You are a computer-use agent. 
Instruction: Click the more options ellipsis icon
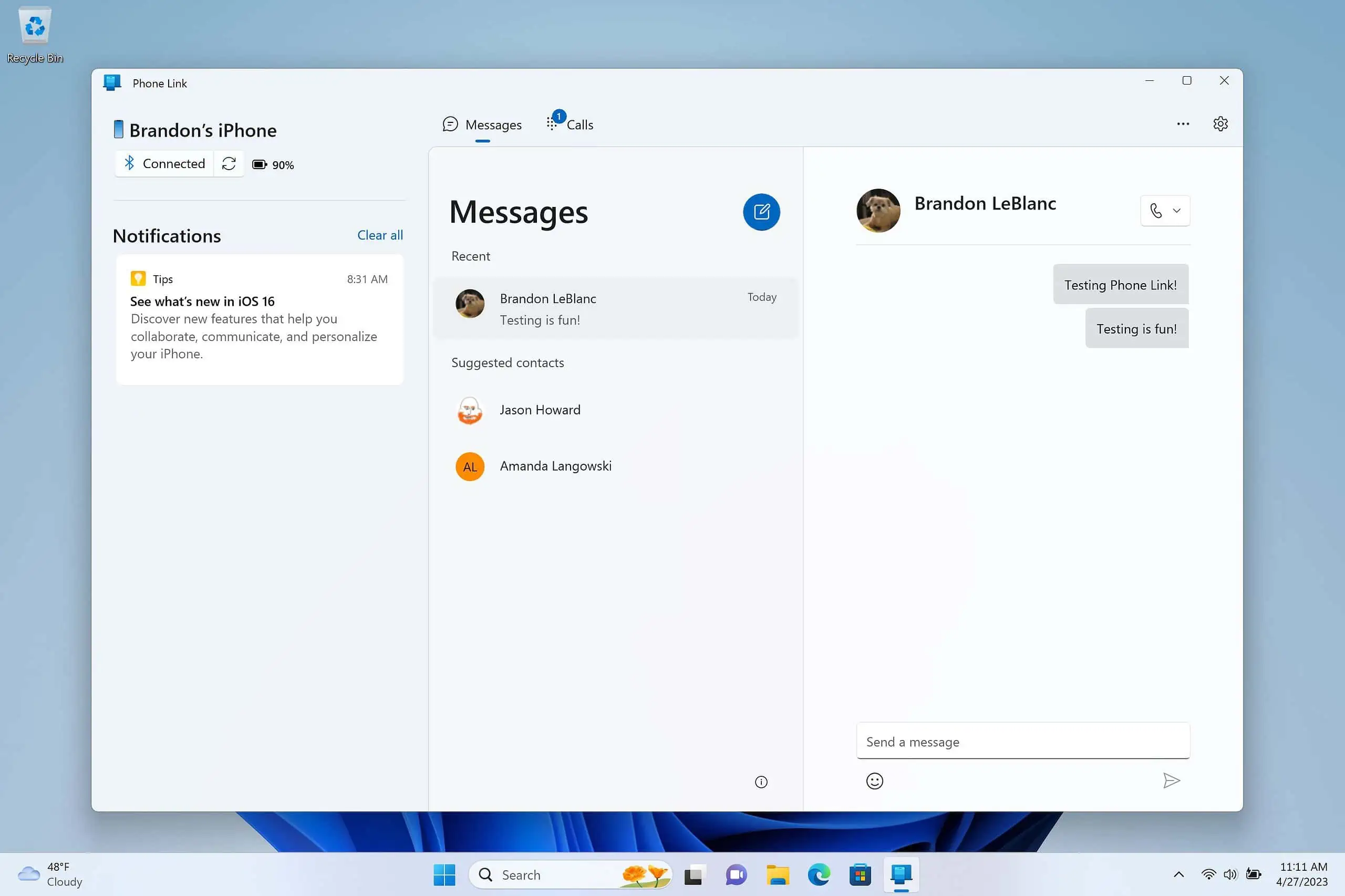click(x=1183, y=124)
